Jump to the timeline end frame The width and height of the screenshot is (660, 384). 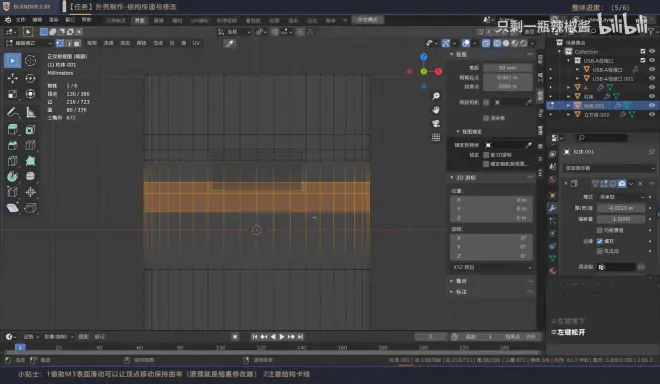(x=300, y=337)
